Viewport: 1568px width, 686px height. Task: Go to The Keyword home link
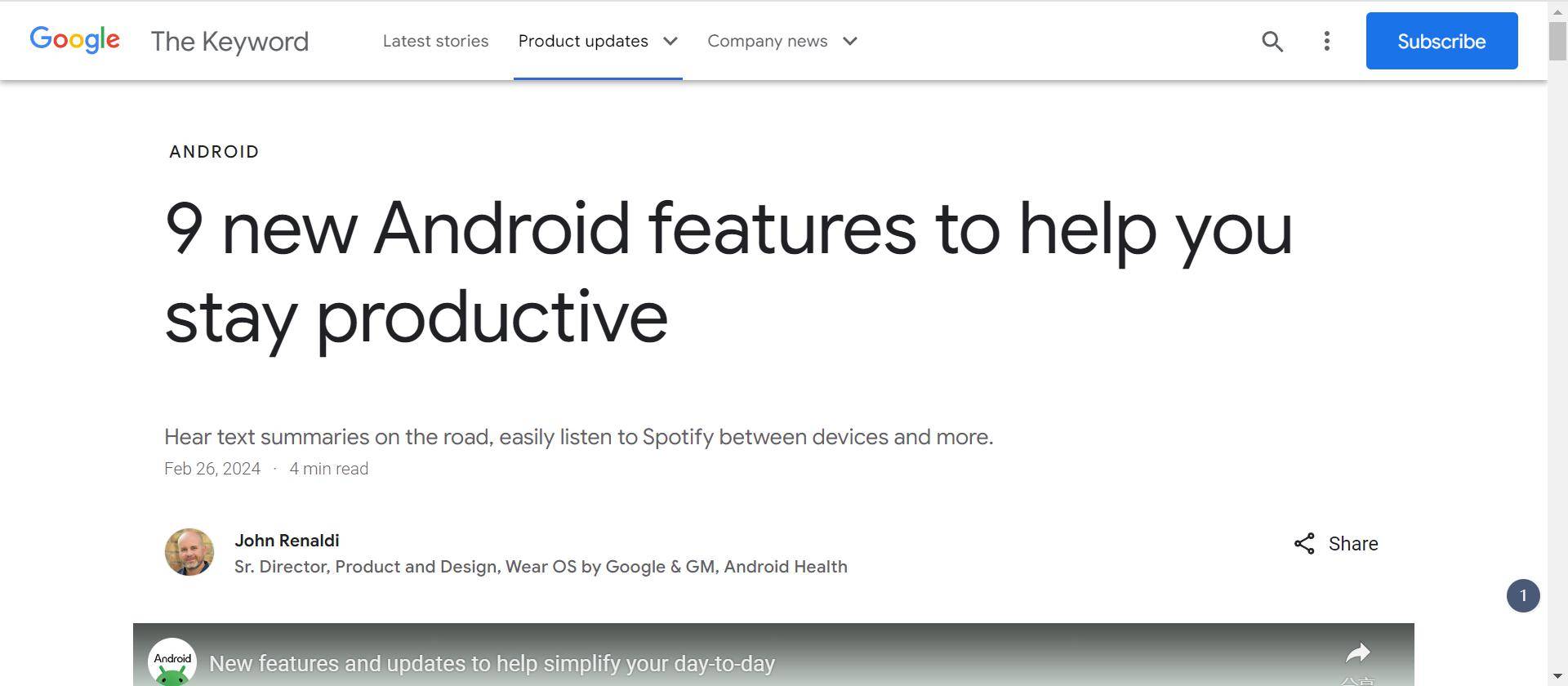pos(229,41)
